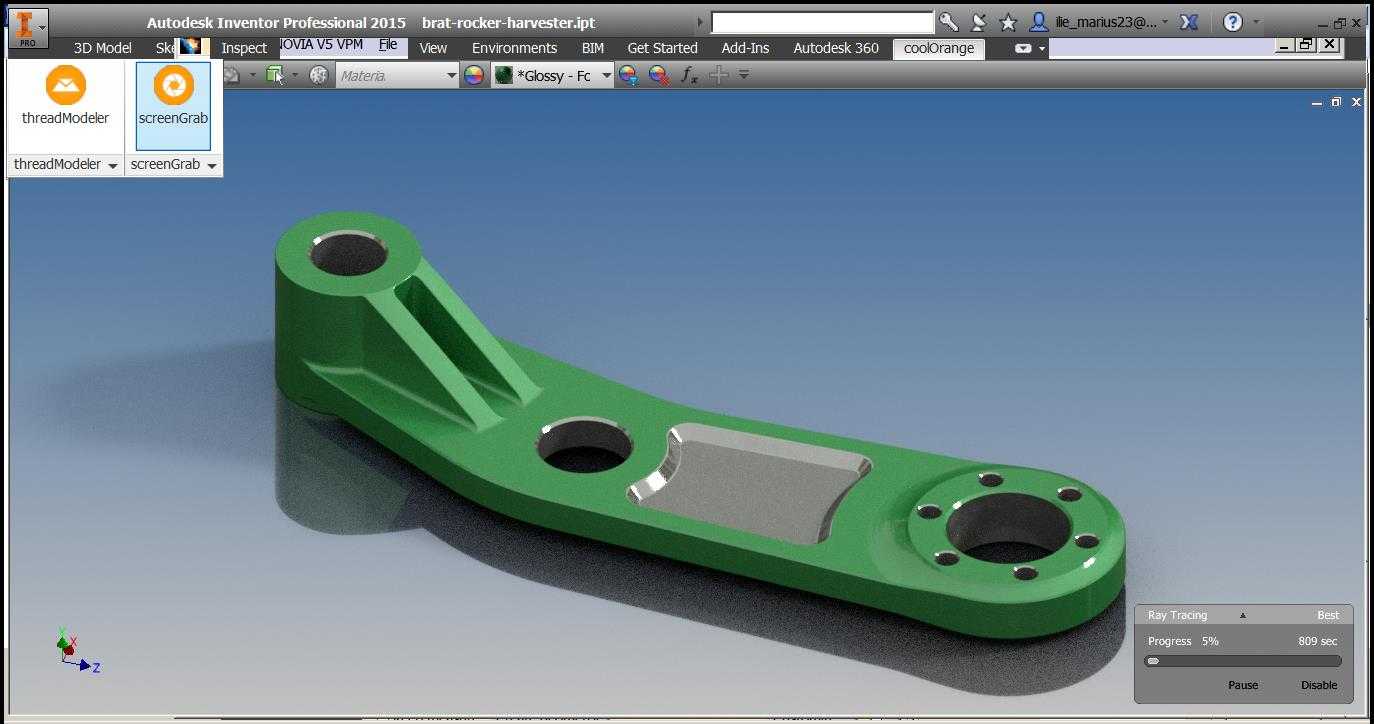Open the Help question mark icon
1374x724 pixels.
pyautogui.click(x=1233, y=22)
